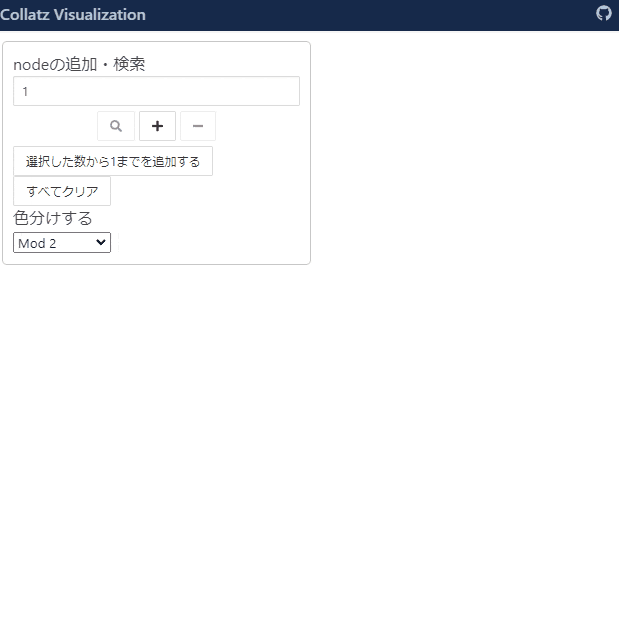The image size is (619, 620).
Task: Click the Collatz Visualization title
Action: pos(73,15)
